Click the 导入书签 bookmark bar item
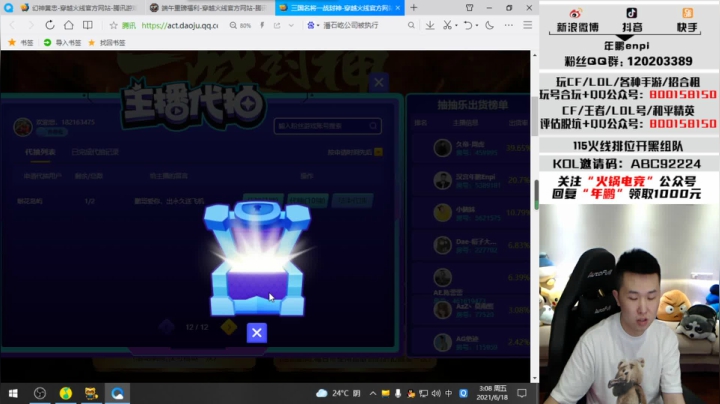The width and height of the screenshot is (720, 404). coord(62,43)
